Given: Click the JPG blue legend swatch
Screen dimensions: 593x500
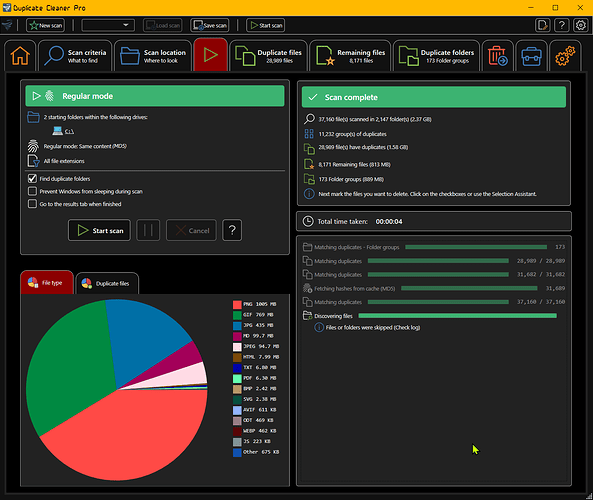Looking at the screenshot, I should click(x=237, y=326).
